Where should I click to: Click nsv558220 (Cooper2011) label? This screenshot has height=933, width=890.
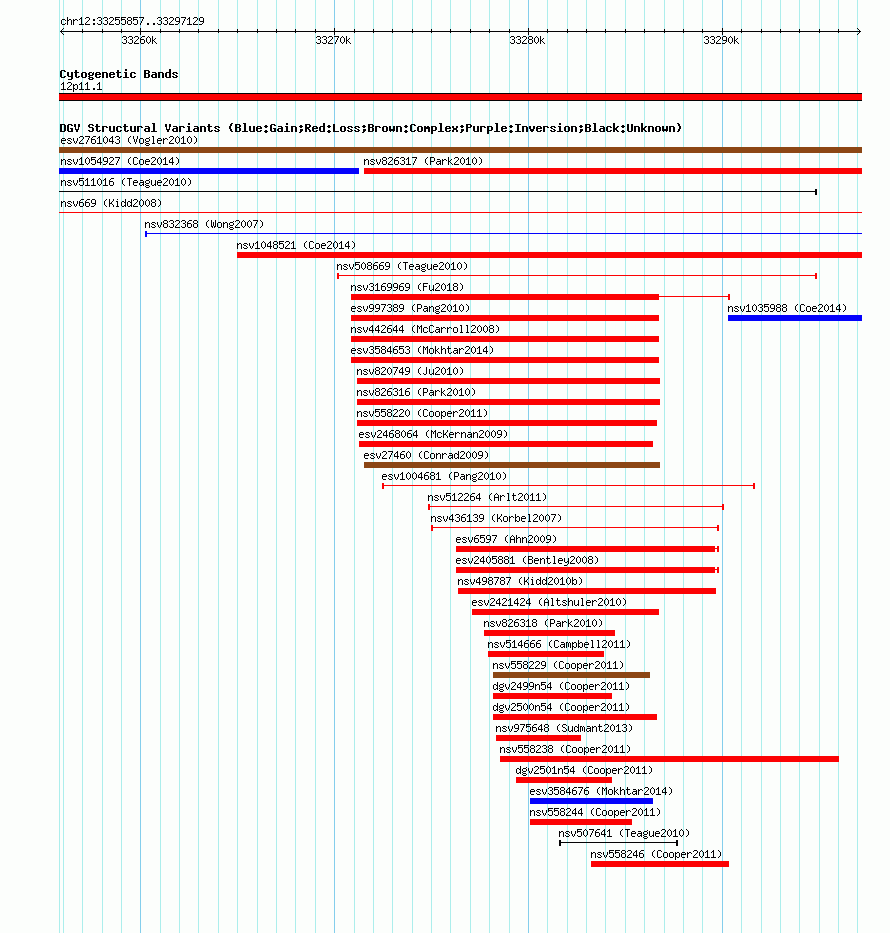tap(422, 414)
